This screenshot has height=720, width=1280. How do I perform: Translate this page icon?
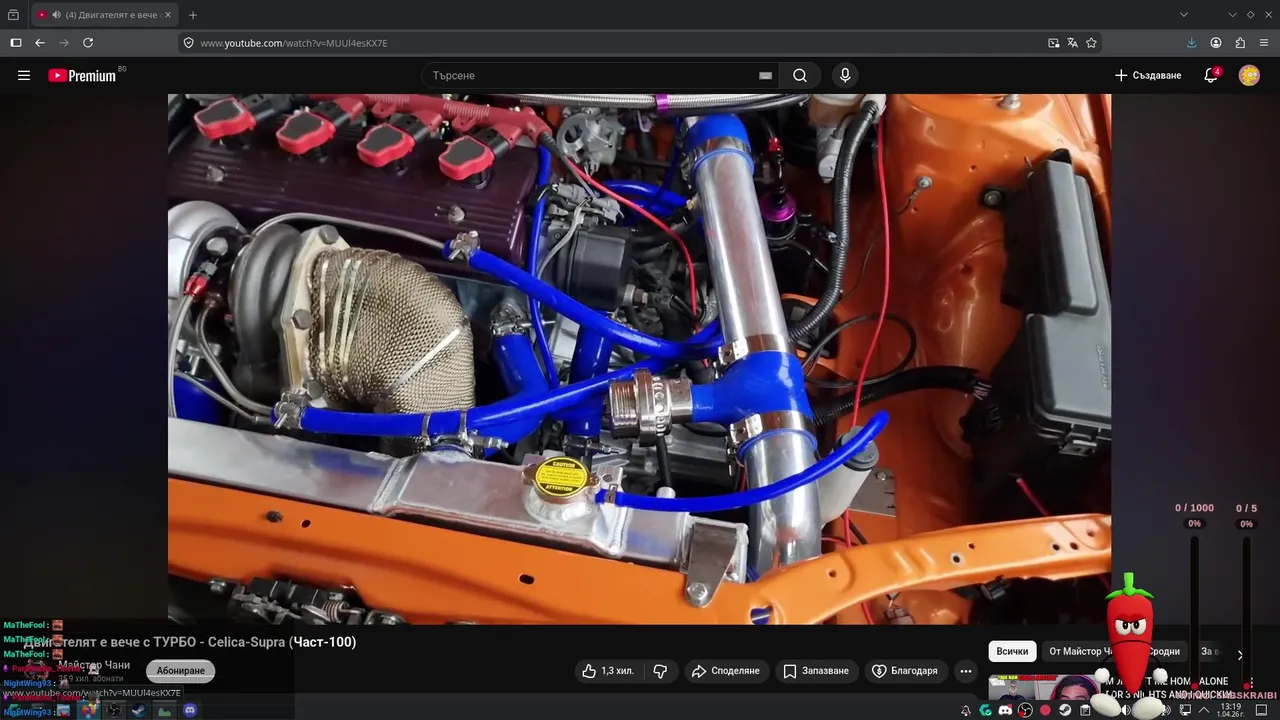[1072, 43]
